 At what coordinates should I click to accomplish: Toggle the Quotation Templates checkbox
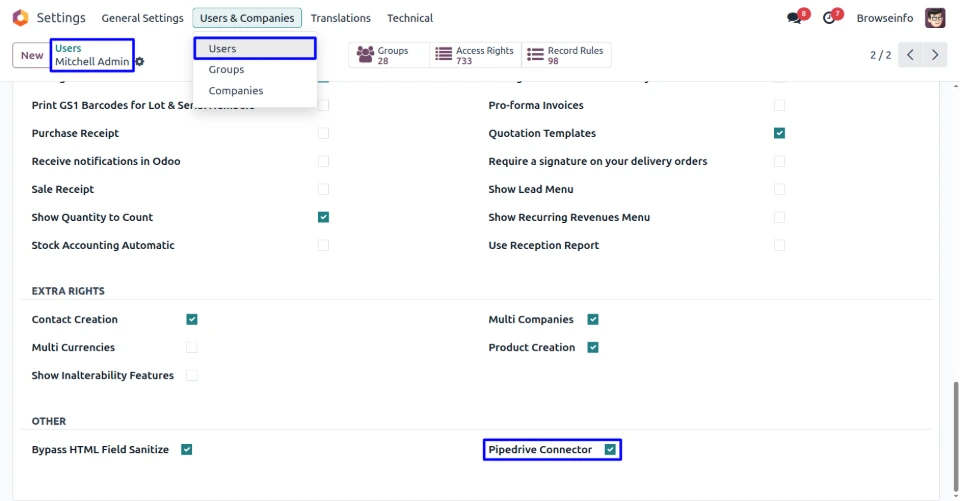[x=779, y=133]
